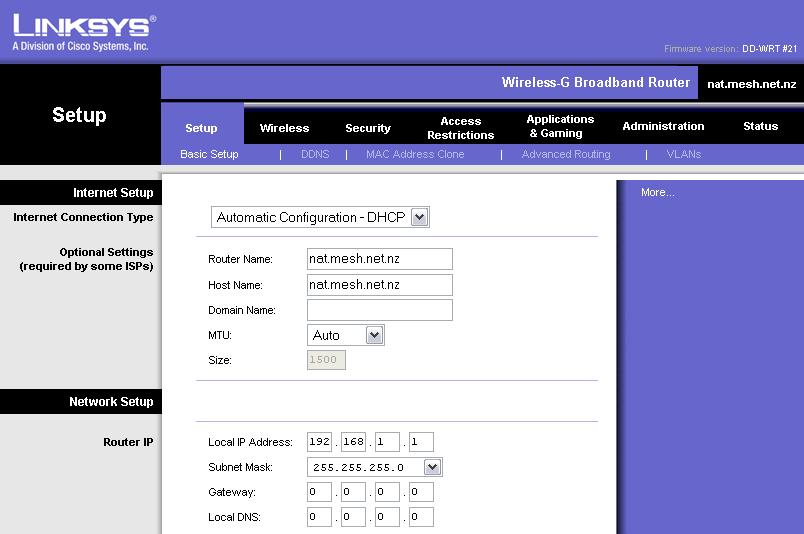Image resolution: width=804 pixels, height=534 pixels.
Task: Select the Basic Setup sub-tab
Action: pyautogui.click(x=209, y=154)
